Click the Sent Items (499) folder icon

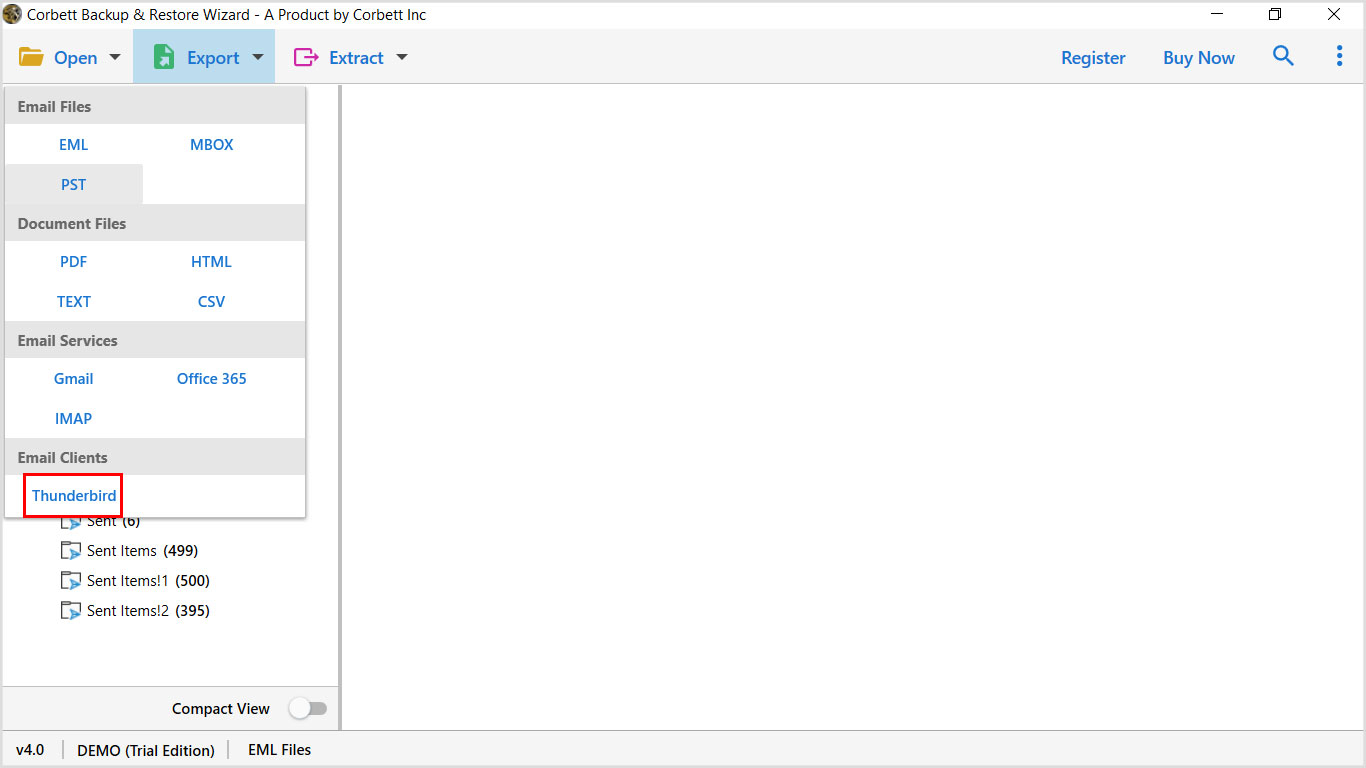[71, 551]
